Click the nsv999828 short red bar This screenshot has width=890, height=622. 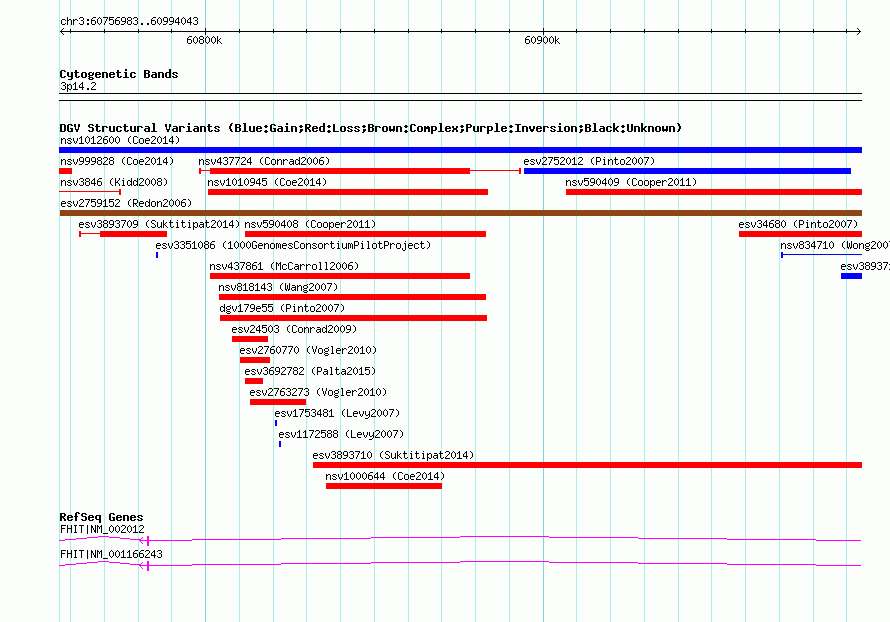(65, 171)
